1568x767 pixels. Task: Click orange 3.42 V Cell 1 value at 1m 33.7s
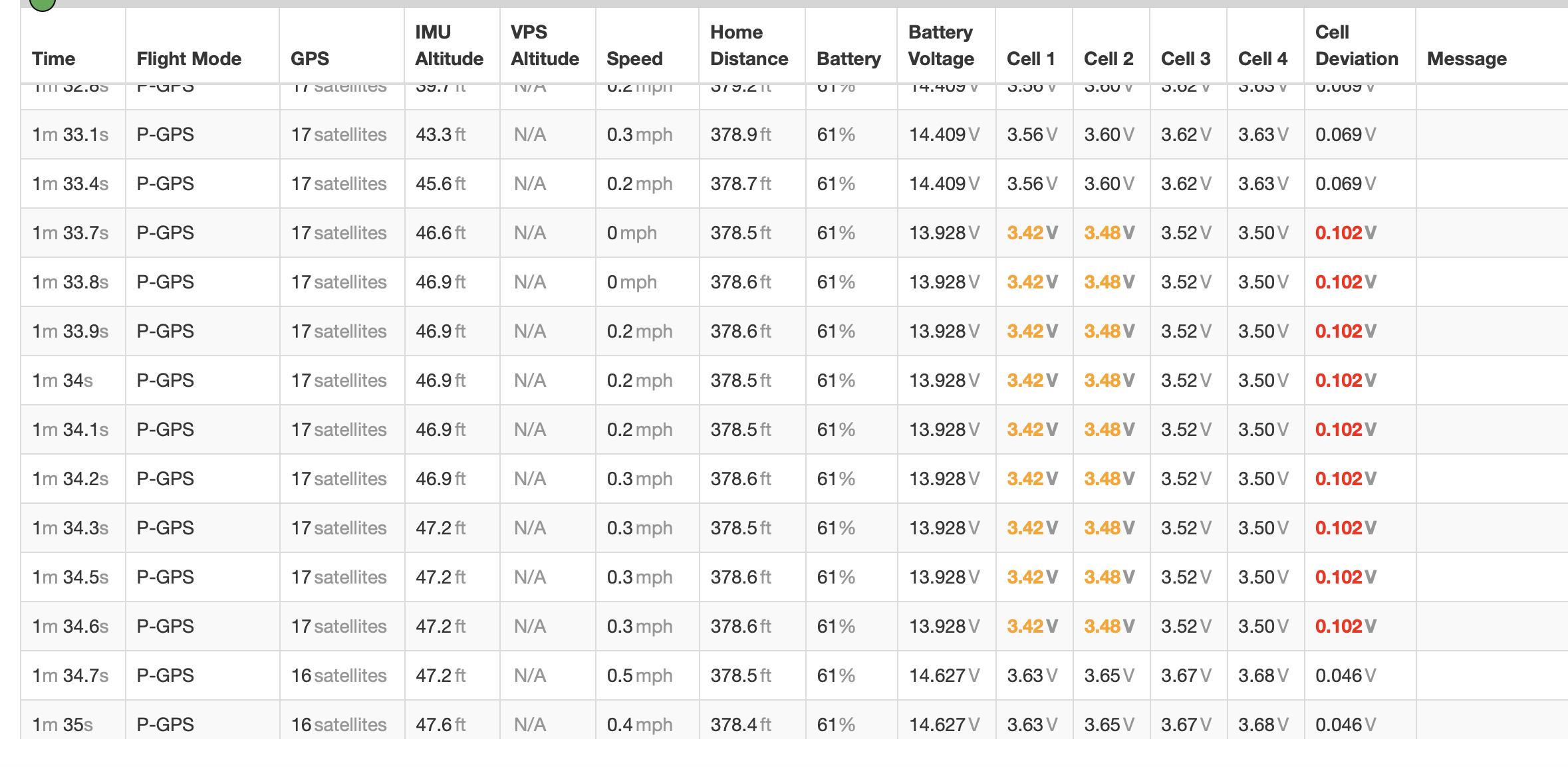[1033, 233]
